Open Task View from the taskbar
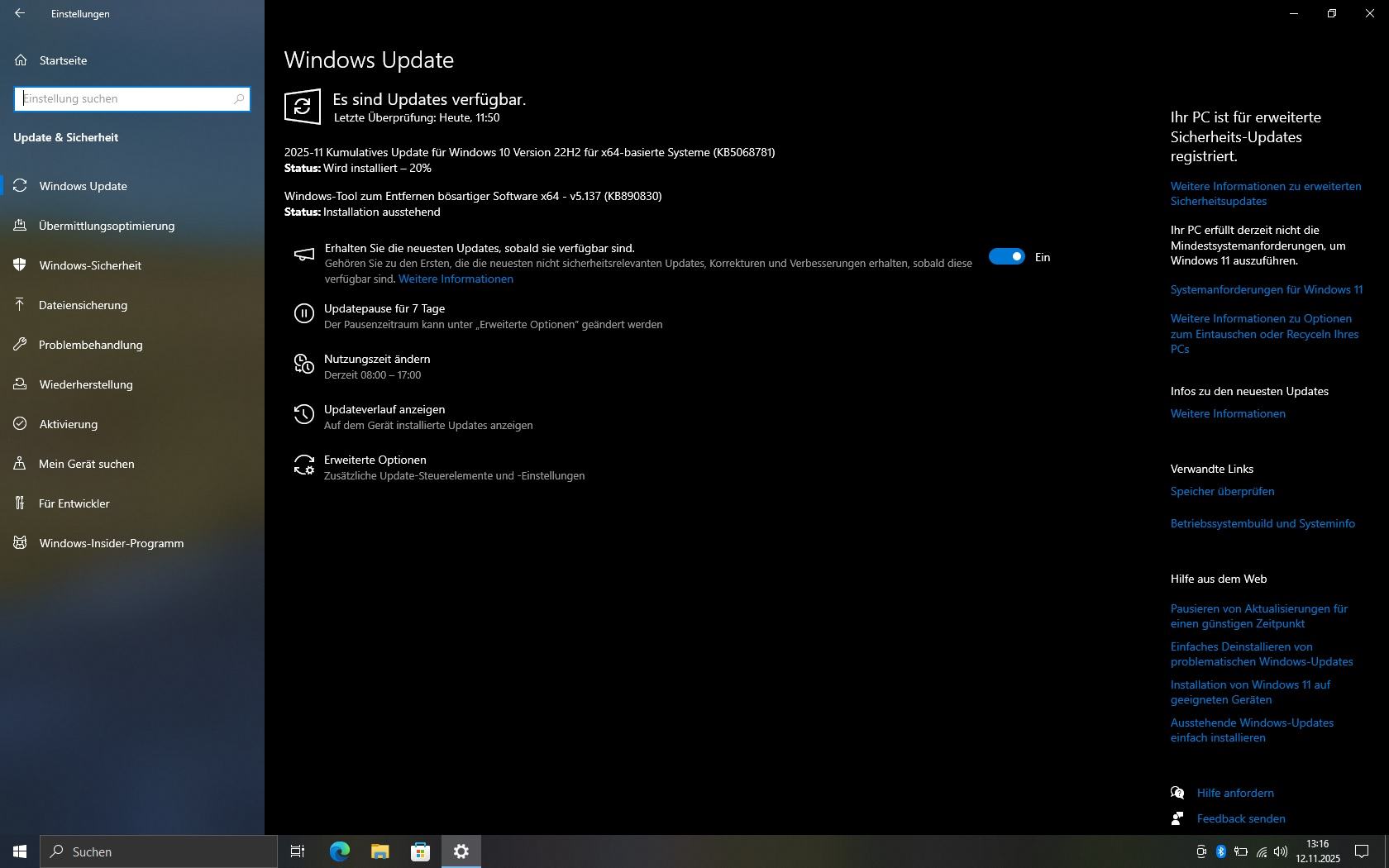The height and width of the screenshot is (868, 1389). coord(298,851)
